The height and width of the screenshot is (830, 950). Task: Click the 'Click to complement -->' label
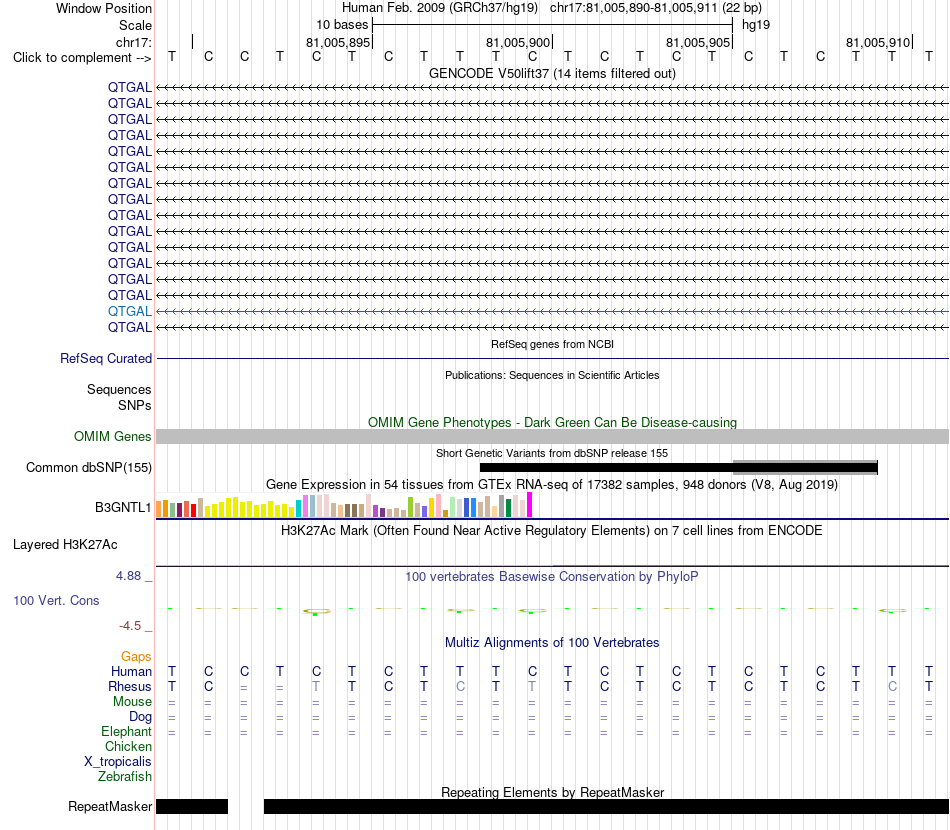(x=82, y=58)
